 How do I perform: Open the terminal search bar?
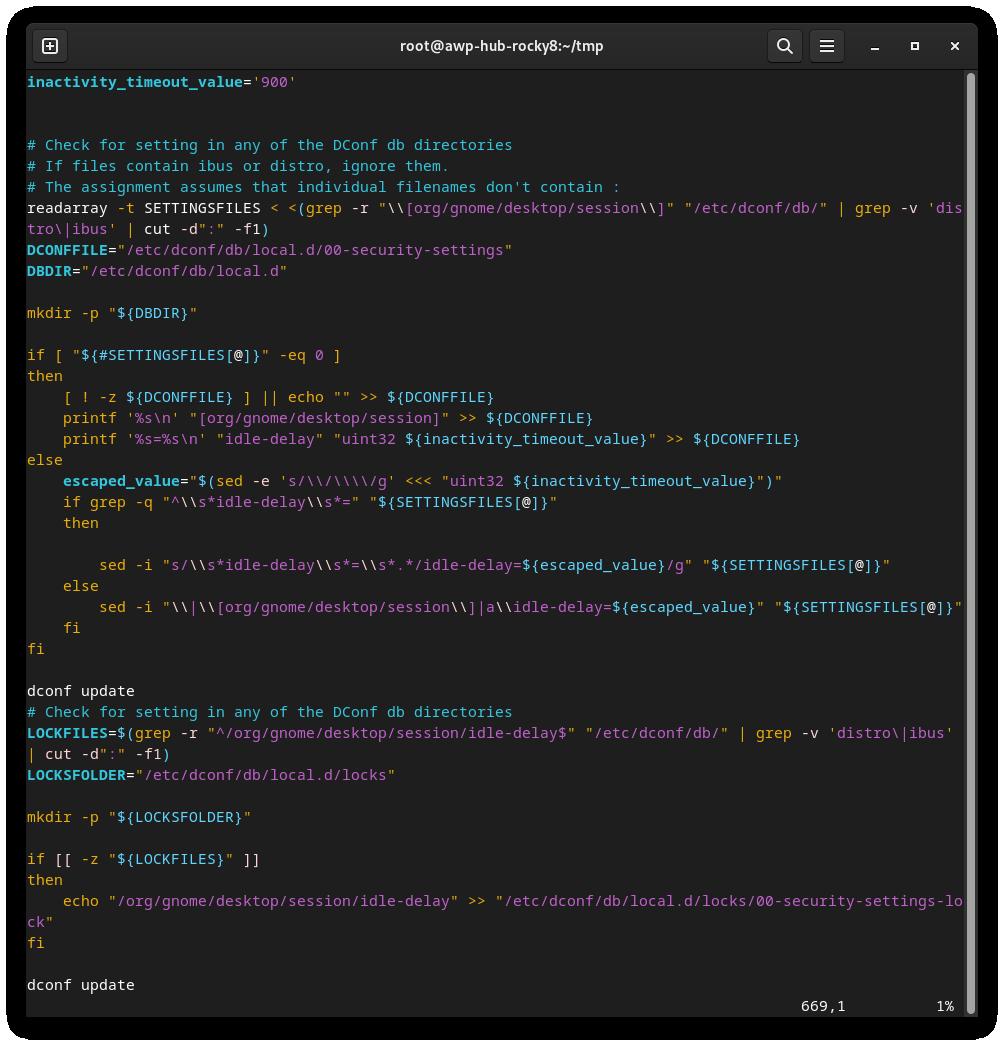click(784, 46)
